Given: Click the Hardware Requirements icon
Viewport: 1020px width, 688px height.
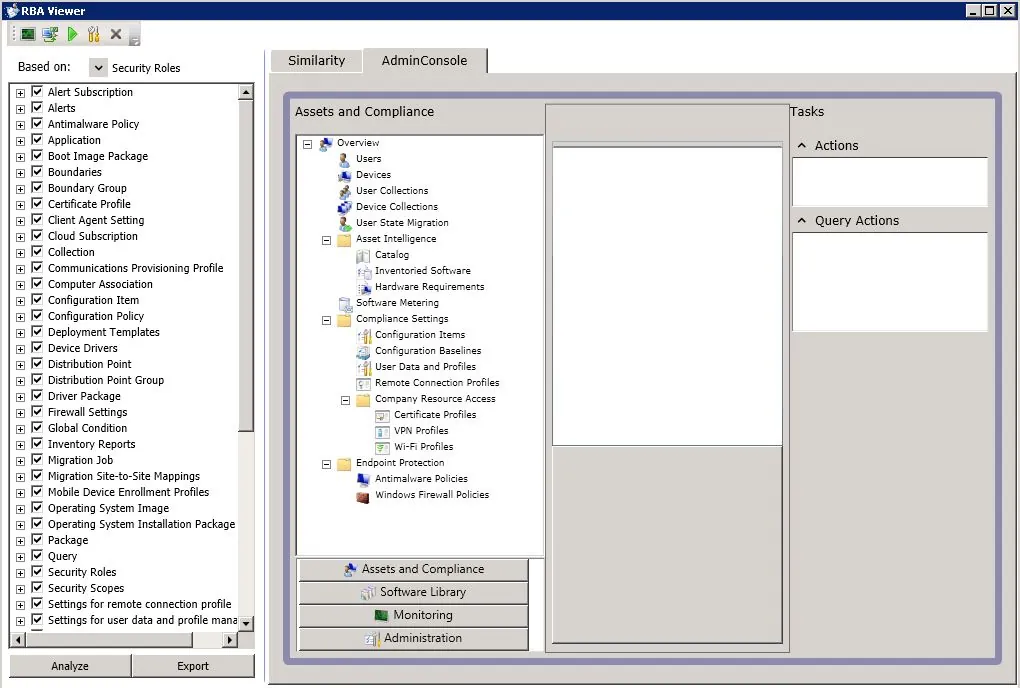Looking at the screenshot, I should click(363, 287).
